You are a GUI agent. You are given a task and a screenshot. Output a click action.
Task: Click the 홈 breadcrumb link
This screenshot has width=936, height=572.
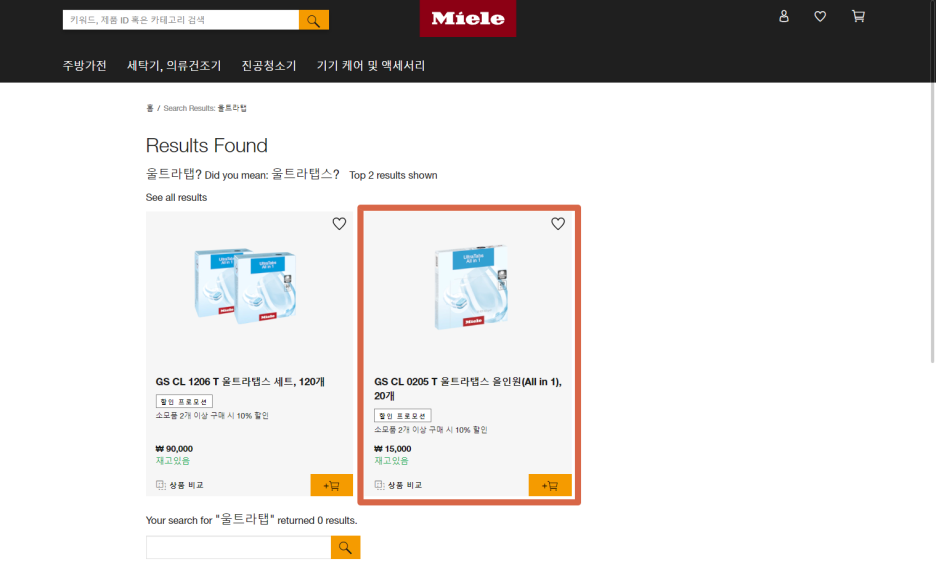(150, 108)
